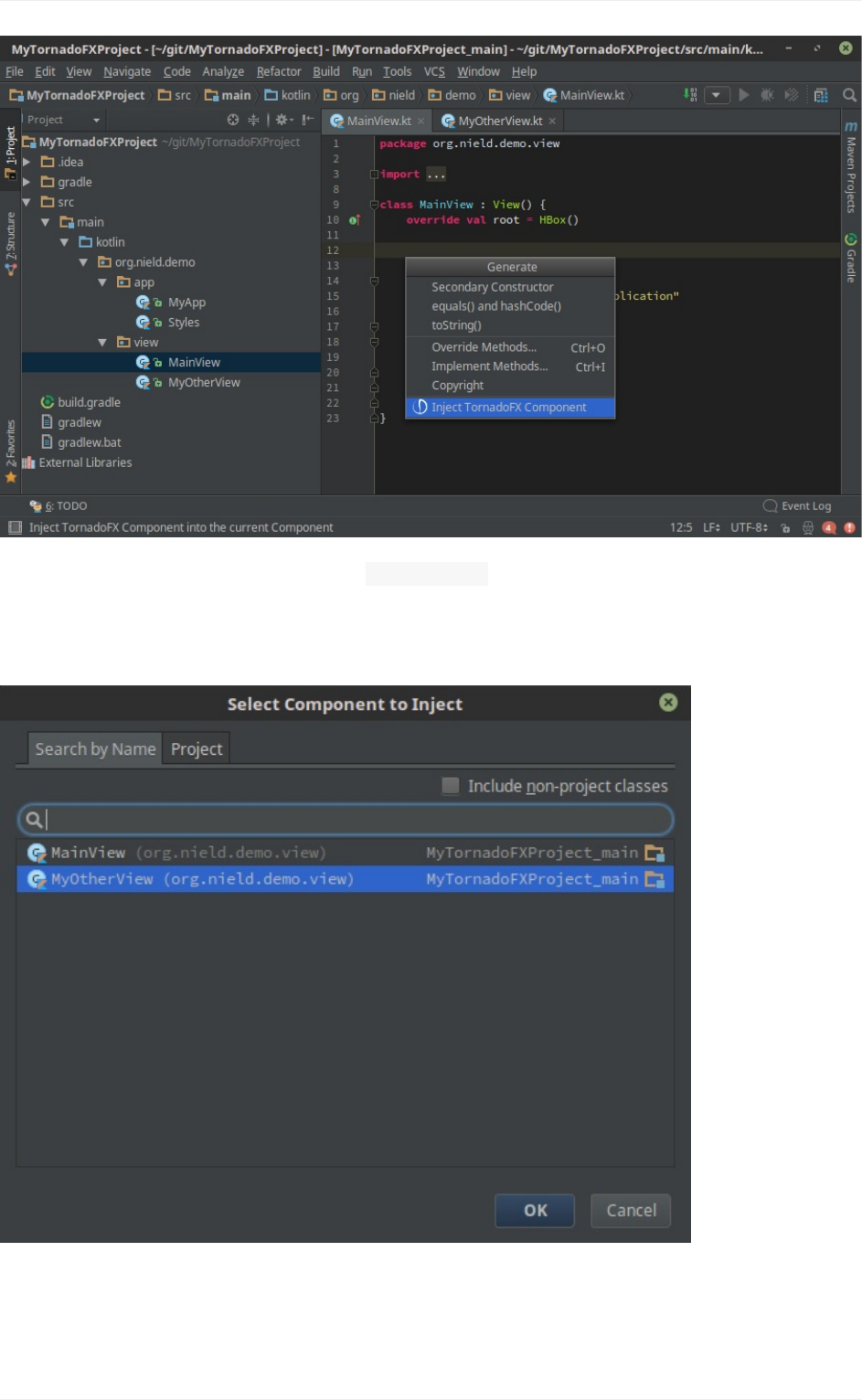Image resolution: width=862 pixels, height=1400 pixels.
Task: Click the tool windows toggle icon at bottom-left
Action: 15,527
